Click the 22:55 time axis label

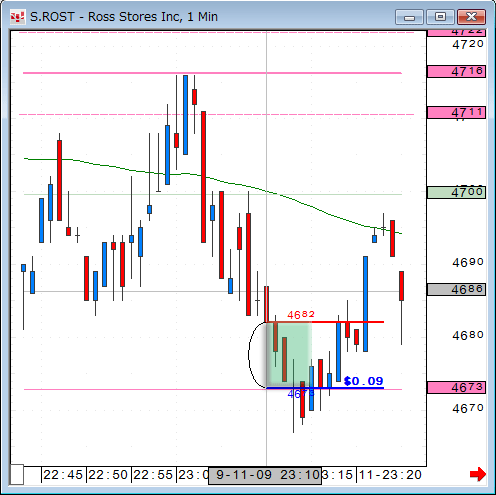(x=153, y=475)
